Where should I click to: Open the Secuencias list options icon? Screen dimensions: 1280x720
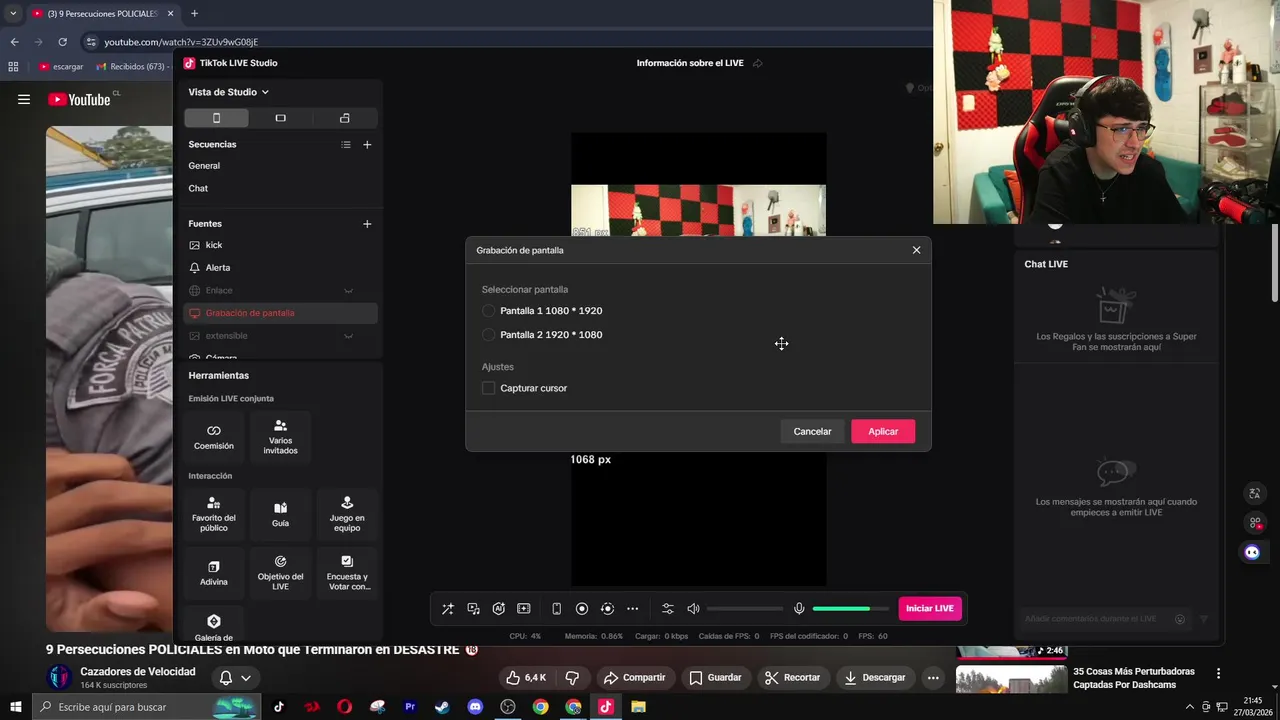point(346,144)
